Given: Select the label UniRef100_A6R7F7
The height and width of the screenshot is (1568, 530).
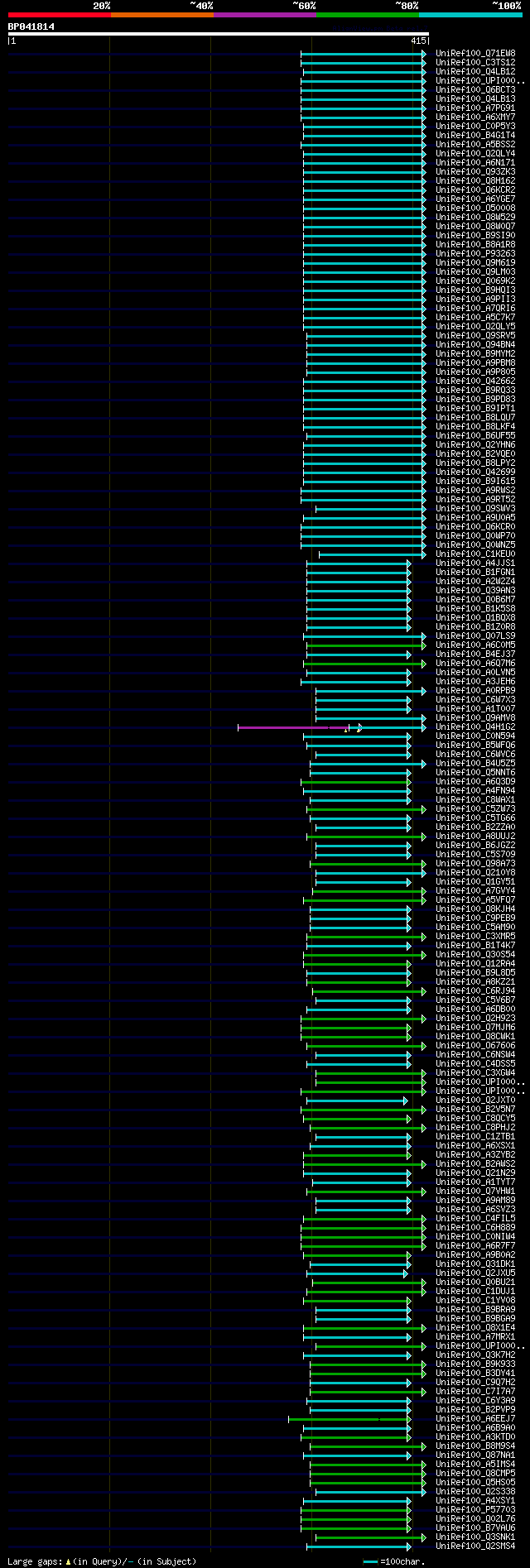Looking at the screenshot, I should (475, 1245).
